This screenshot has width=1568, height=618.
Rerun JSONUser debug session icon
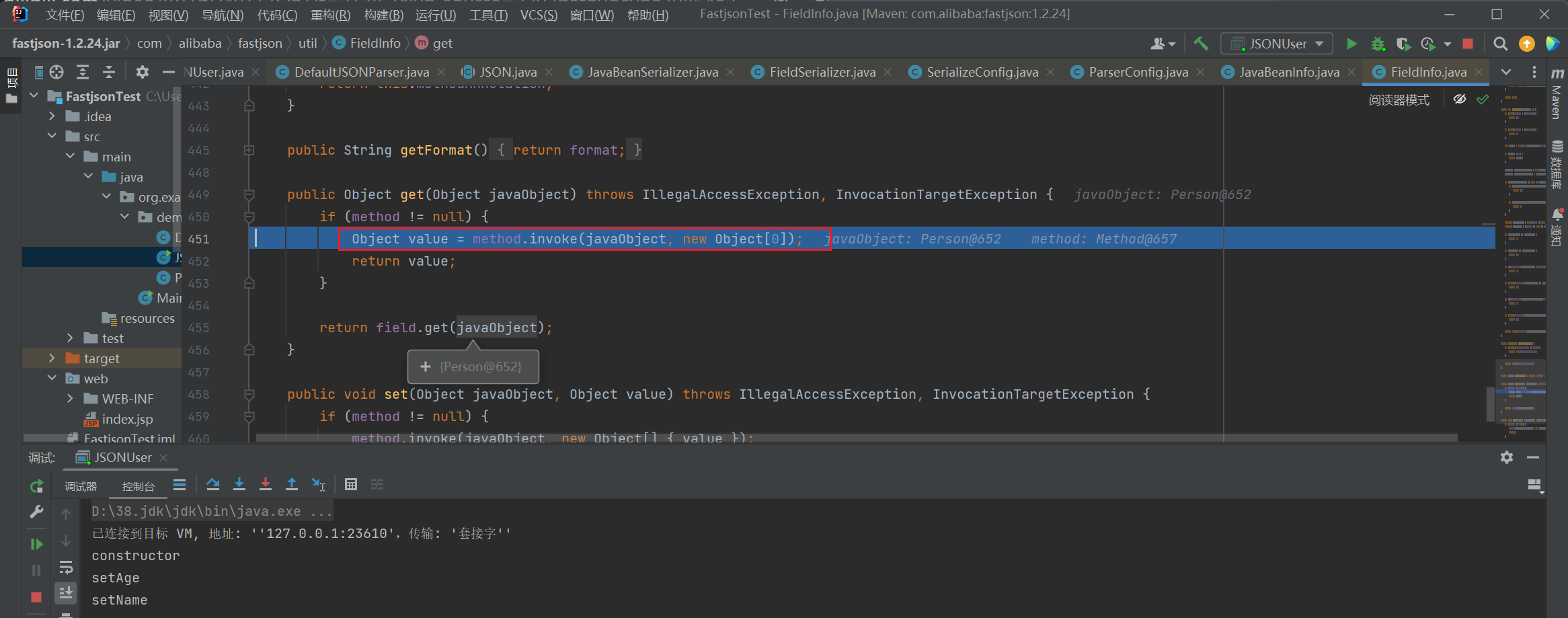[36, 486]
